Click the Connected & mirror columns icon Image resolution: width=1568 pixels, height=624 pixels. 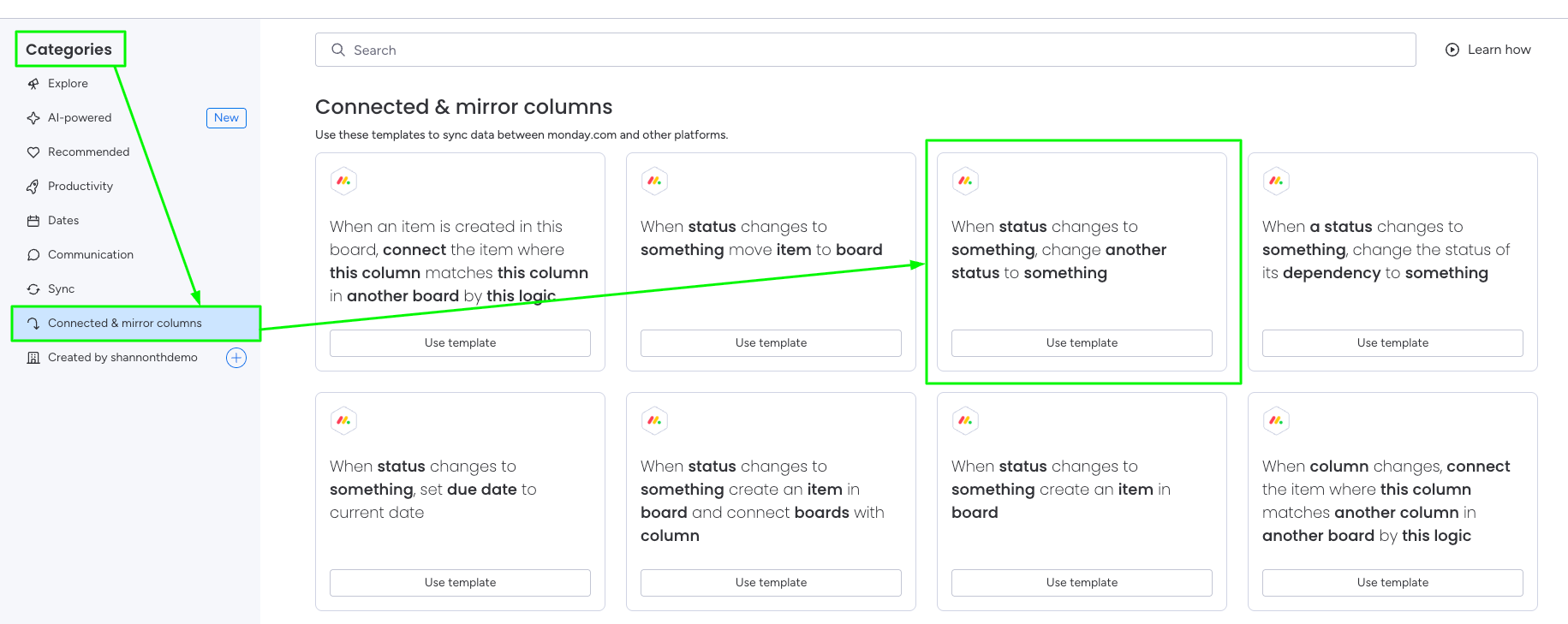[x=33, y=324]
